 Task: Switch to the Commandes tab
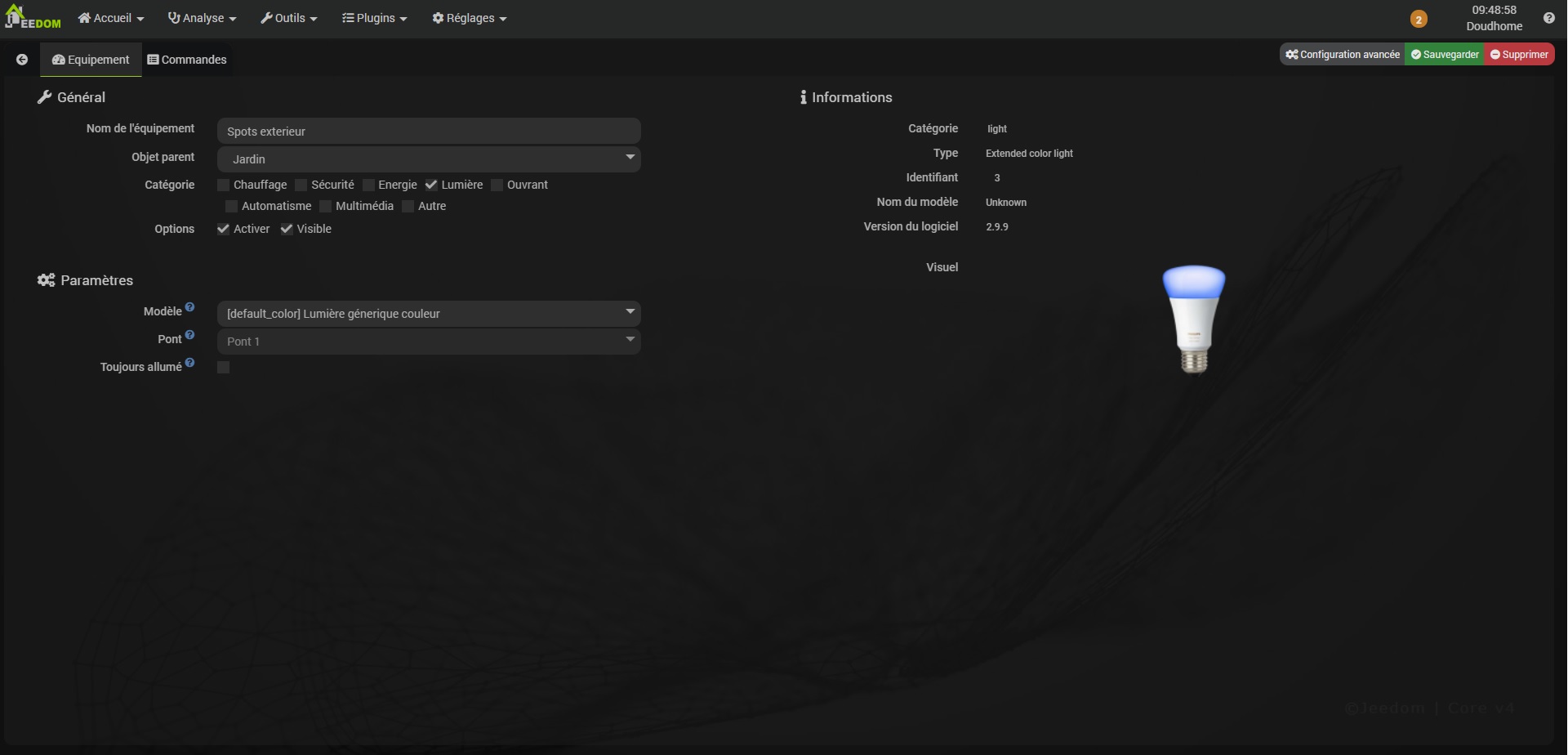187,60
